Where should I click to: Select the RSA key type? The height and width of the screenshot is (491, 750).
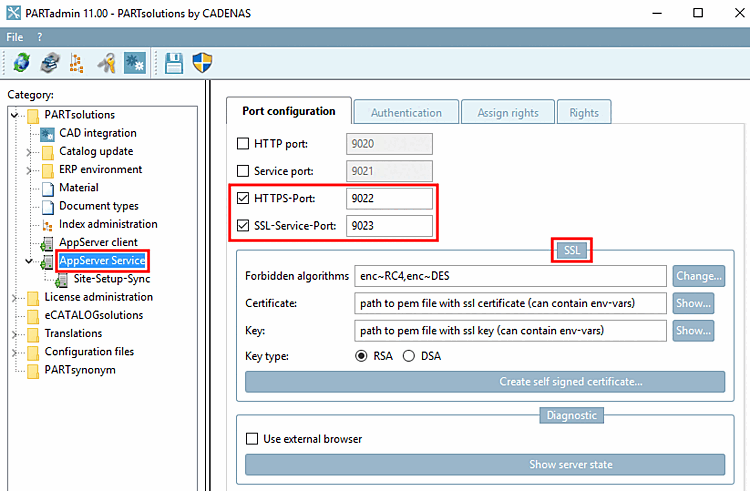pos(361,356)
